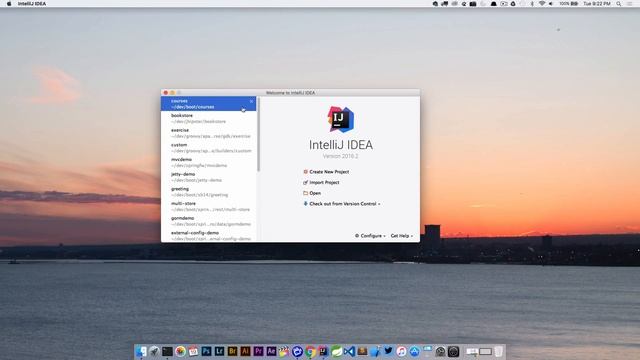Image resolution: width=640 pixels, height=360 pixels.
Task: Open the courses recent project
Action: point(208,104)
